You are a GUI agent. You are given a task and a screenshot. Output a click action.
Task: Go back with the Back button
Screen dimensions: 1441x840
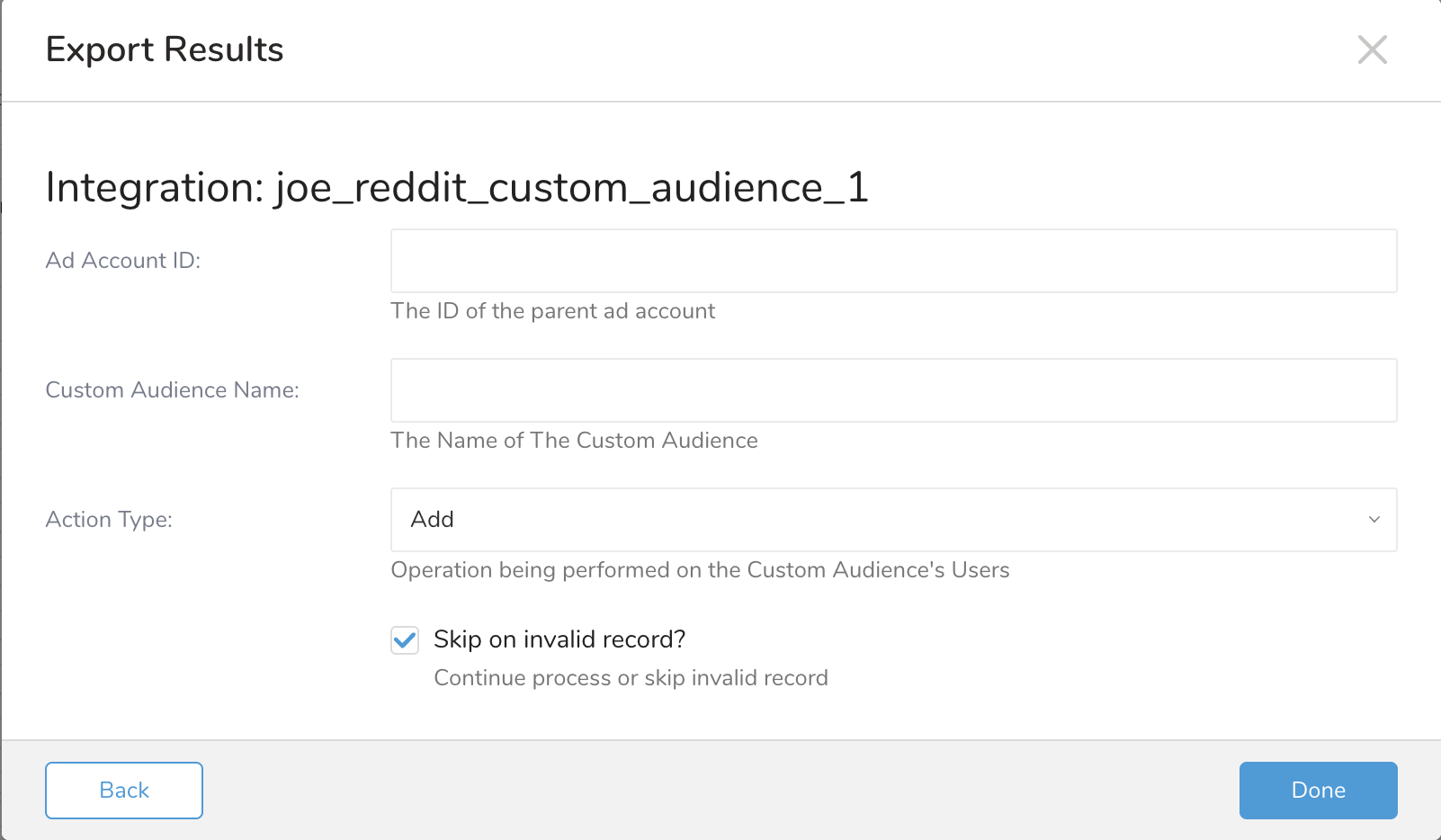click(124, 791)
